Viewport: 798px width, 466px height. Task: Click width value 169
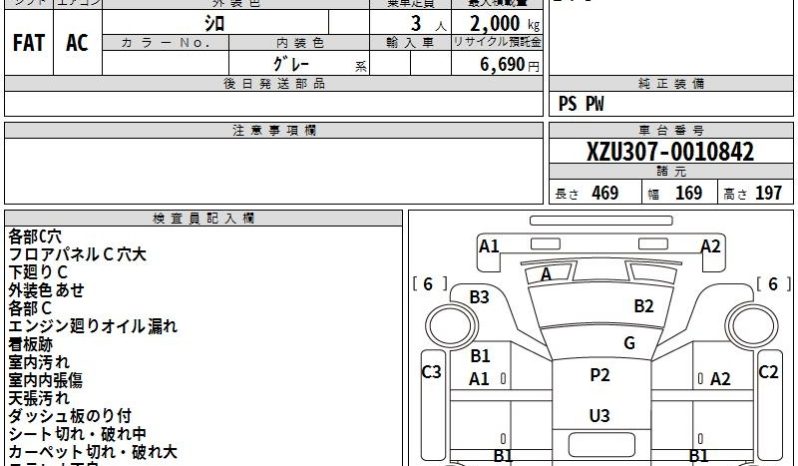click(x=689, y=193)
